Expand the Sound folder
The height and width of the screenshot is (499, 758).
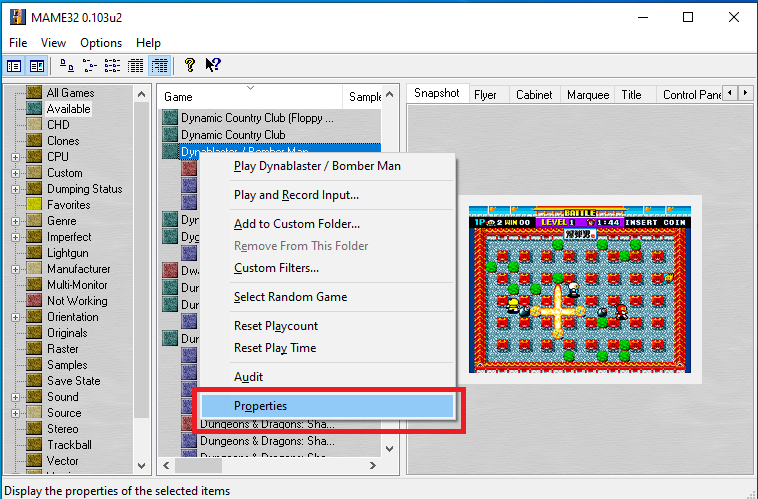point(15,397)
